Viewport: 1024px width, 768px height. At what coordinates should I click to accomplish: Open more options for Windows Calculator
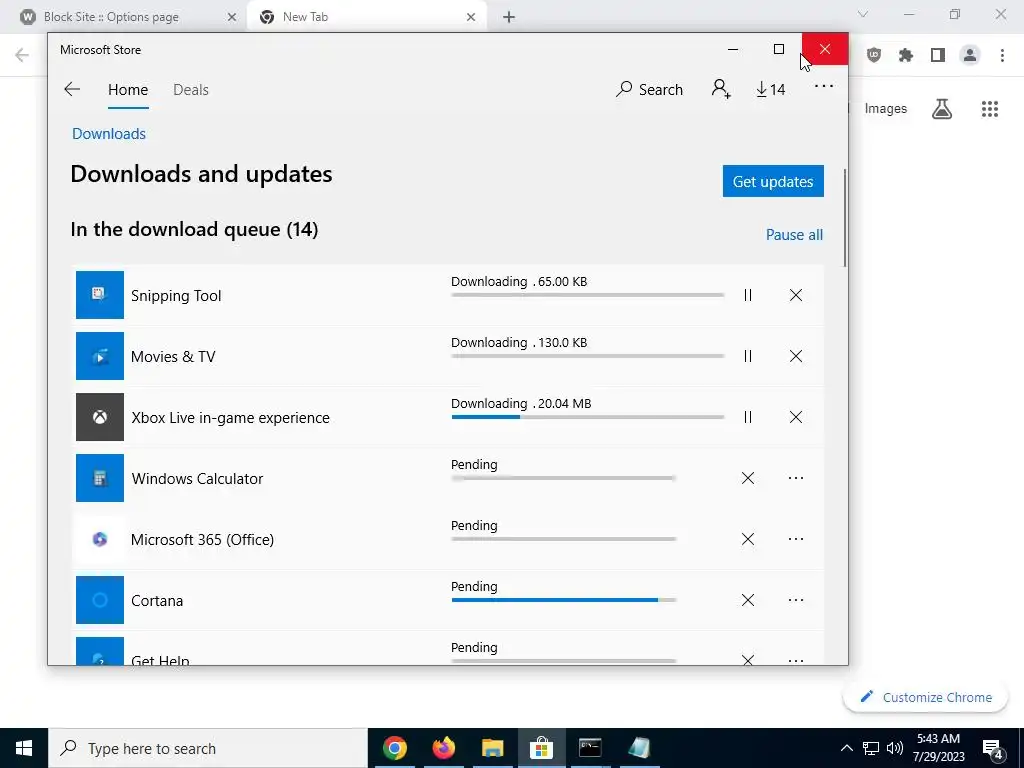click(795, 478)
